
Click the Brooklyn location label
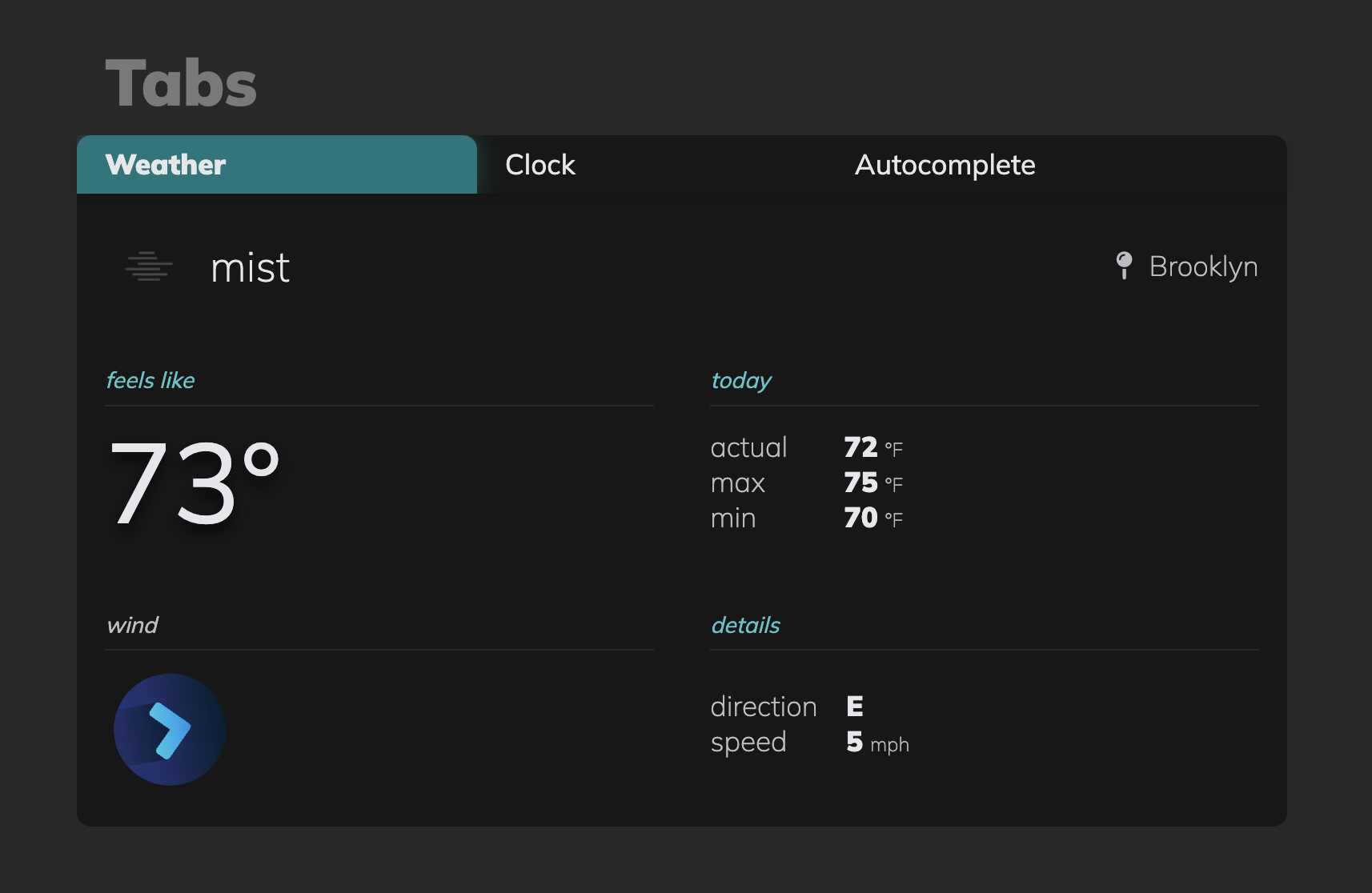[1203, 266]
